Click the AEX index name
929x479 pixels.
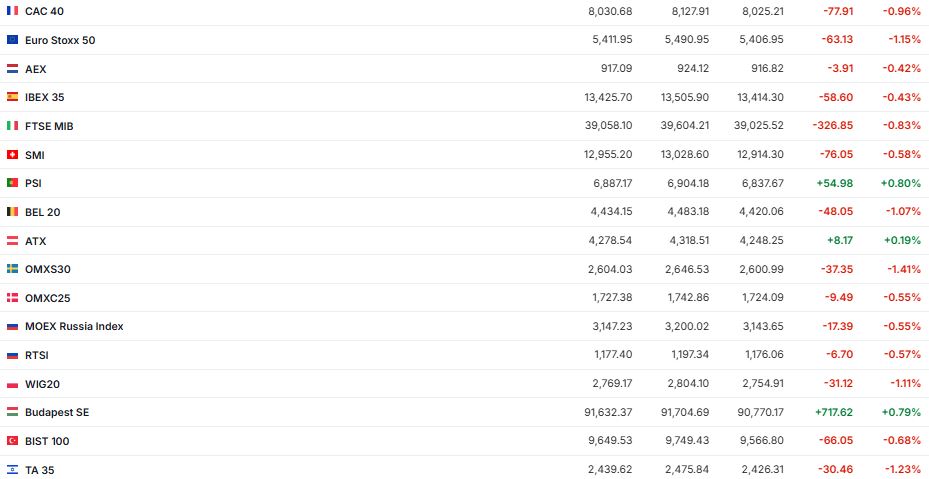(36, 69)
